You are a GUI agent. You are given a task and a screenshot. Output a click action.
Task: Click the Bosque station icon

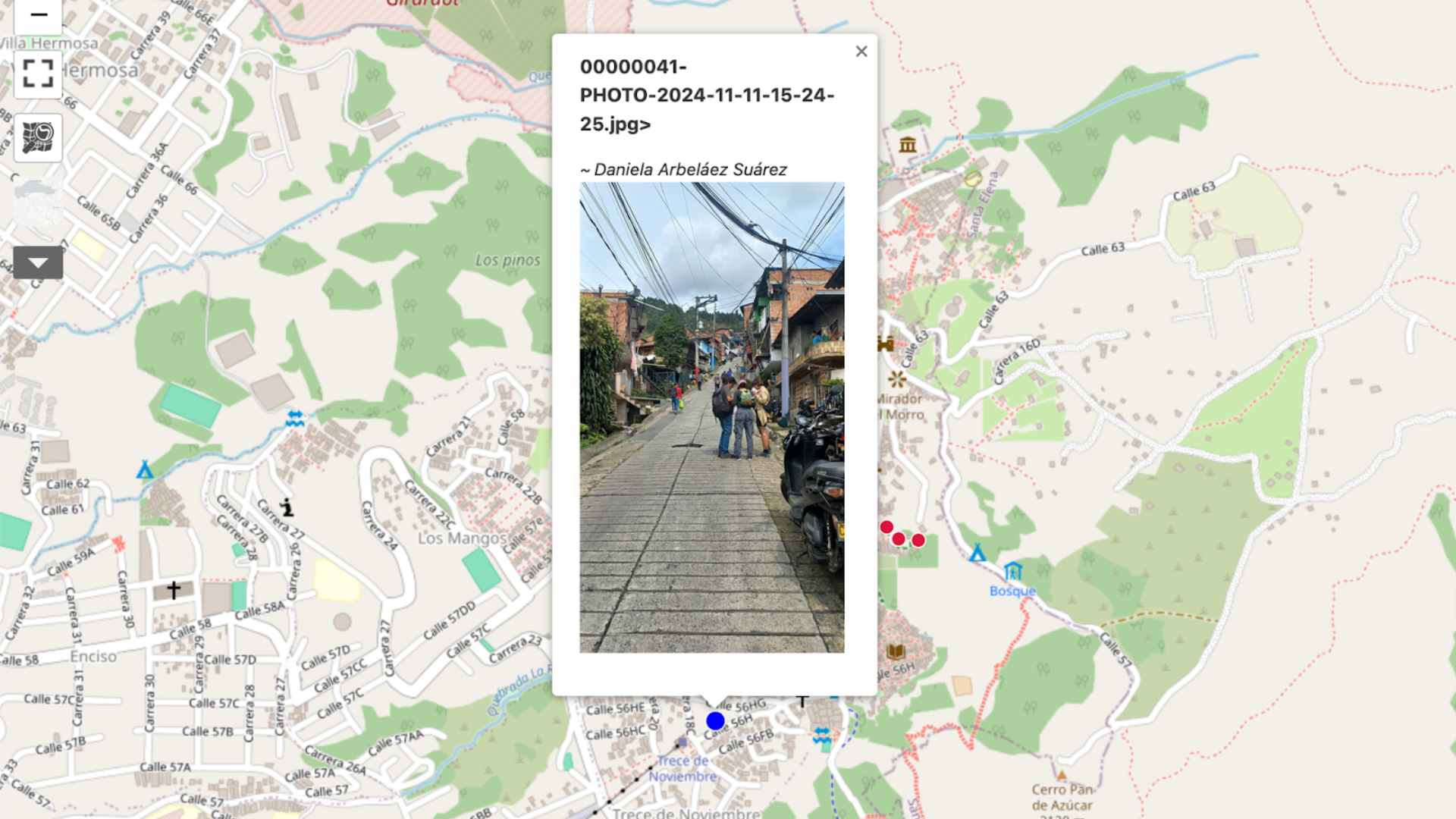pos(1013,570)
